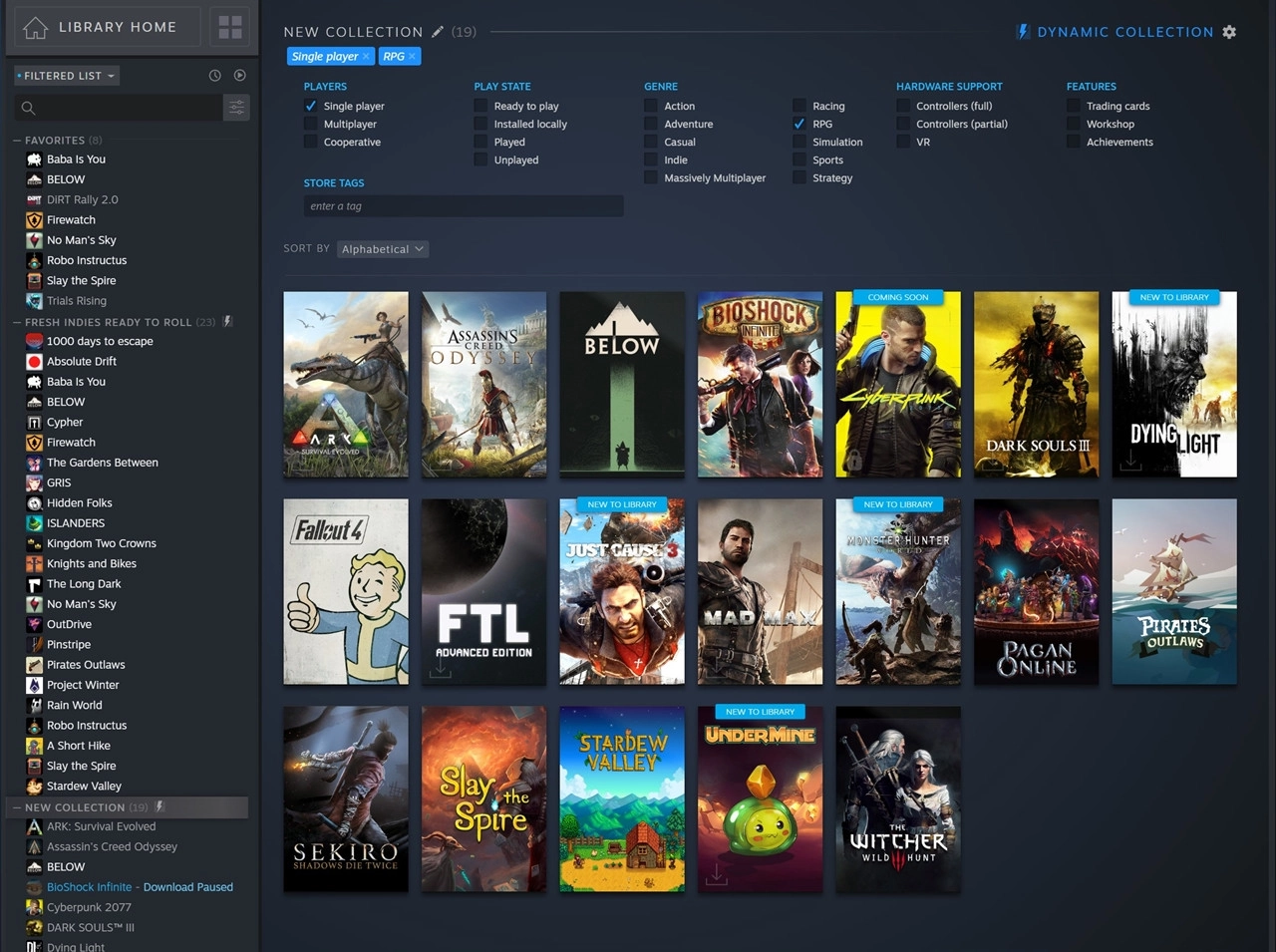Select the Cyberpunk game cover
This screenshot has width=1276, height=952.
click(898, 385)
